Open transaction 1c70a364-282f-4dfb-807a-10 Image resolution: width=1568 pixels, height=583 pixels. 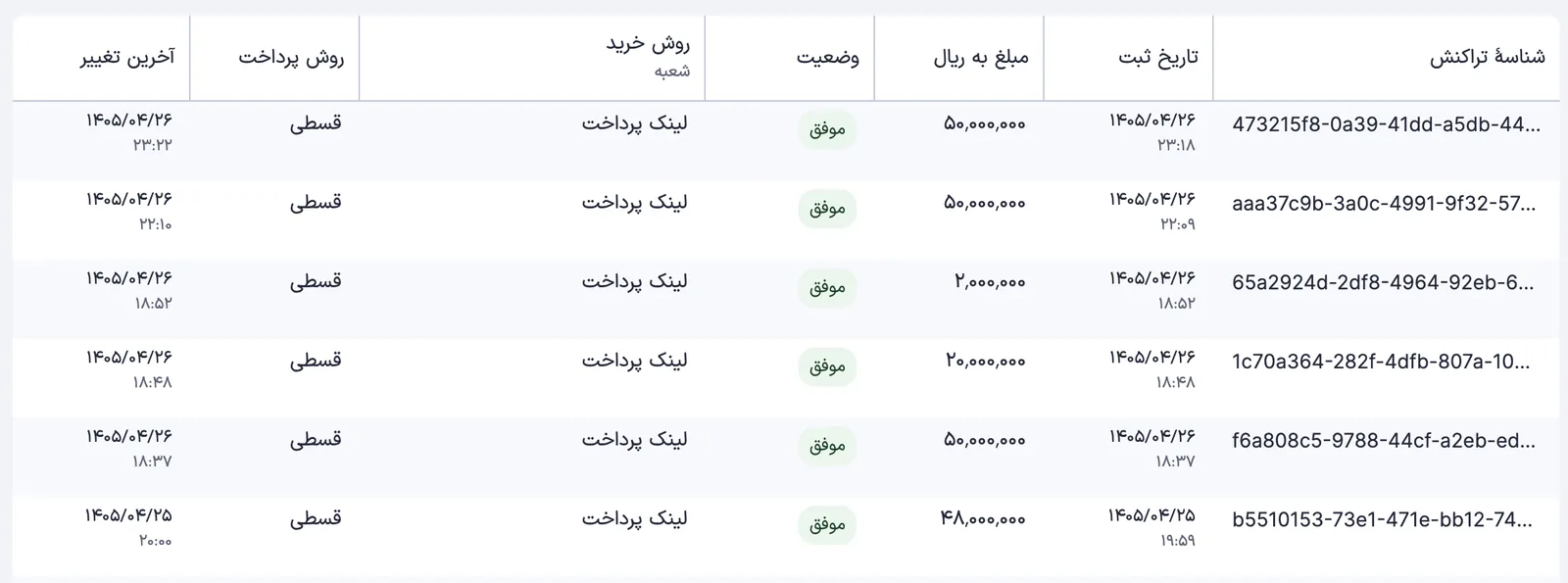coord(1381,362)
